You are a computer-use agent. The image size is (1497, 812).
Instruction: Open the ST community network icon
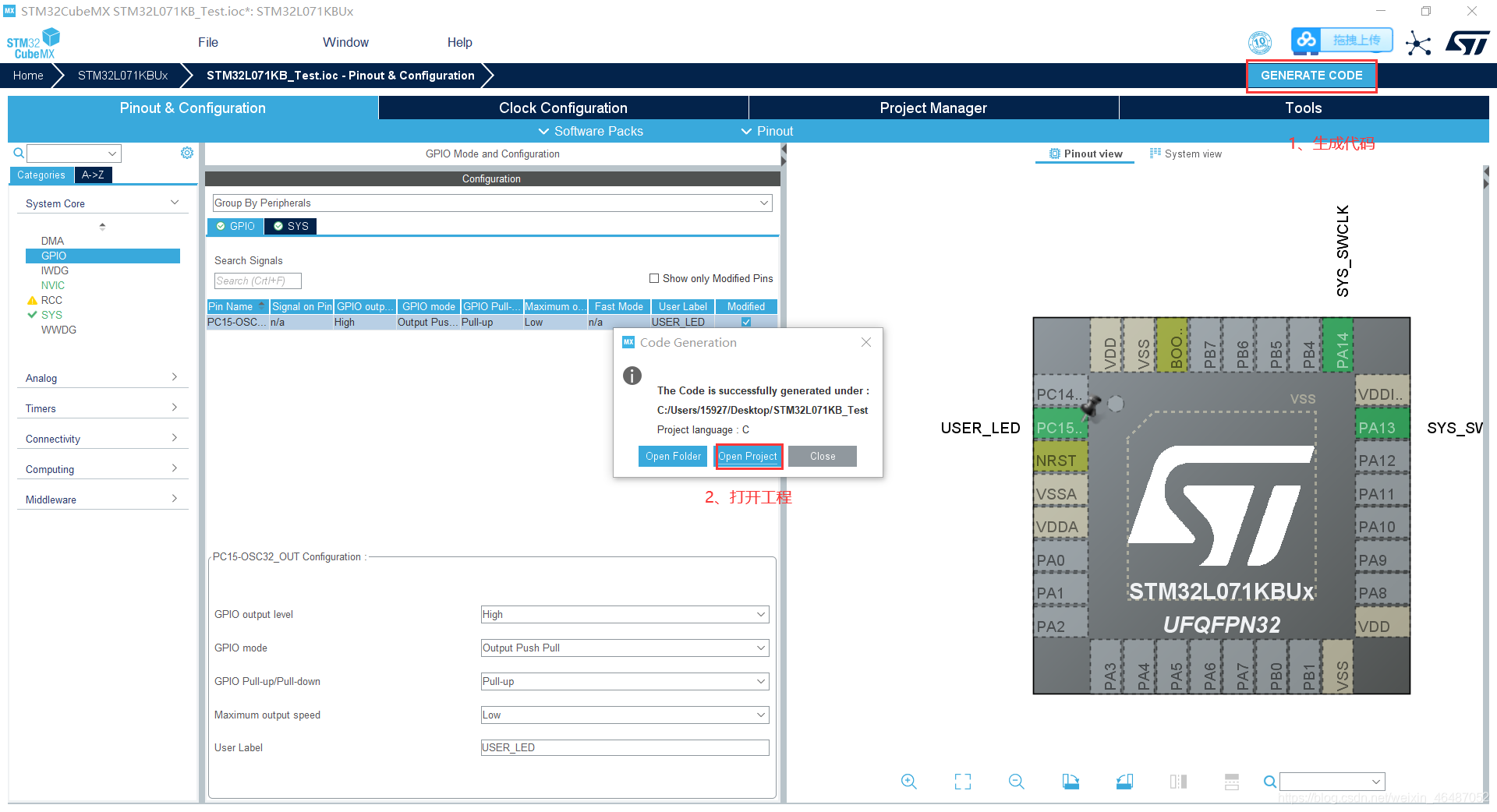click(x=1418, y=43)
